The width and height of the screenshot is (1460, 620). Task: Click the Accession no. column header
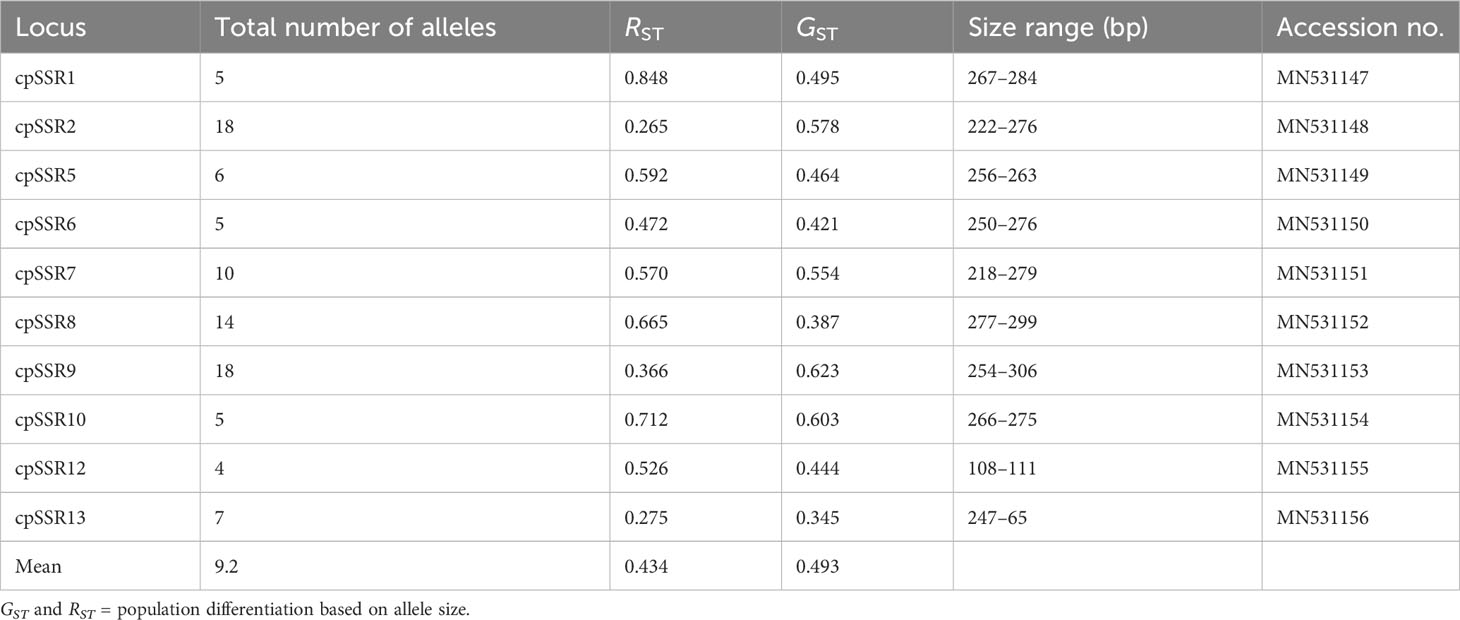pos(1360,28)
